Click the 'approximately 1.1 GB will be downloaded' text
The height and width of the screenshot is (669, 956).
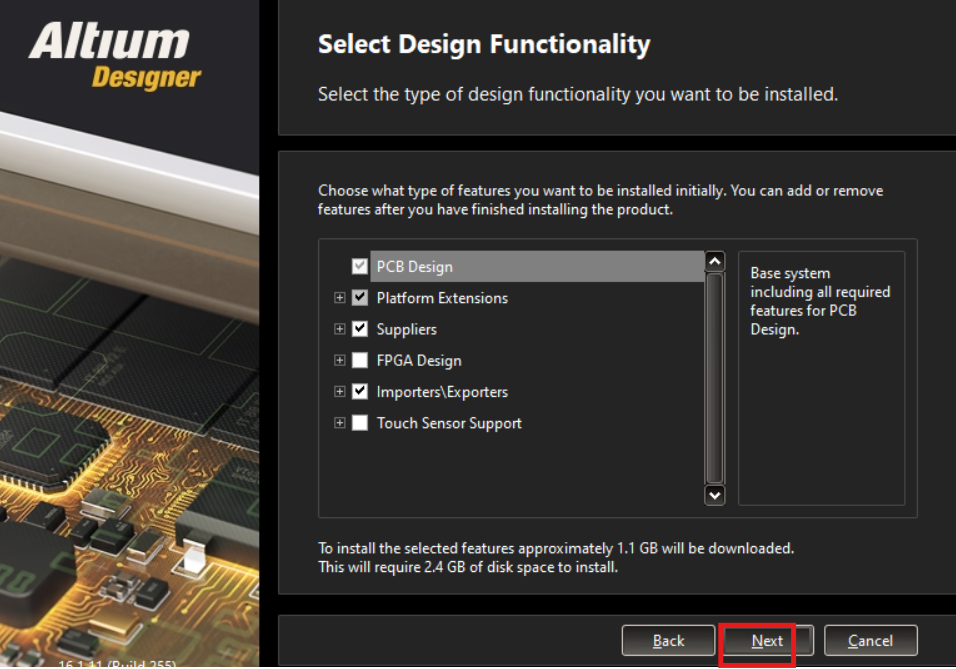tap(656, 548)
